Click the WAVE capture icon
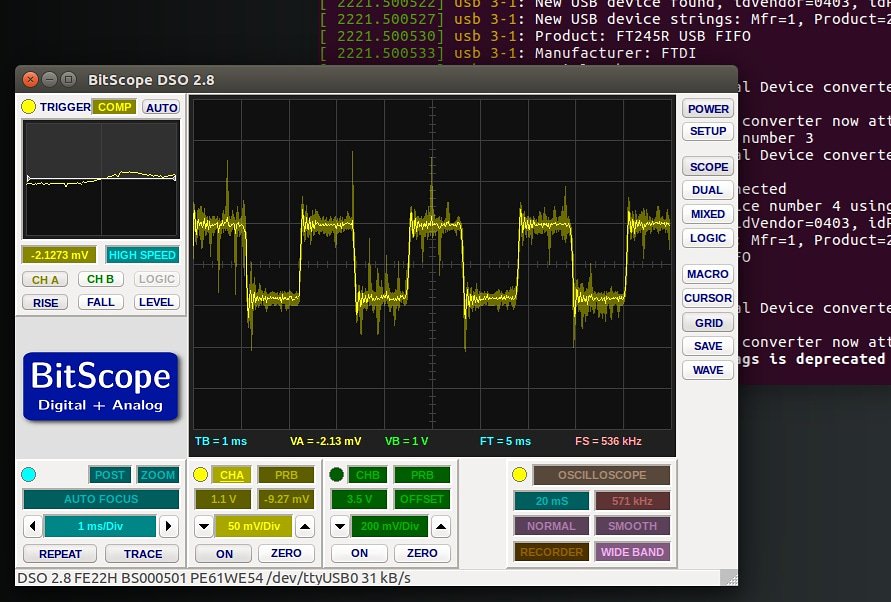 point(708,370)
